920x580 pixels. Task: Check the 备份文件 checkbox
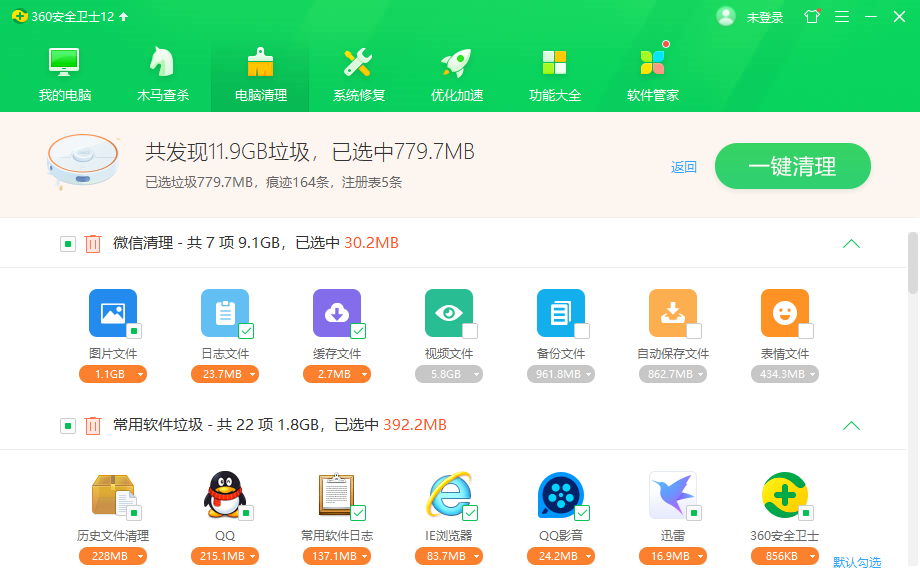click(x=583, y=331)
